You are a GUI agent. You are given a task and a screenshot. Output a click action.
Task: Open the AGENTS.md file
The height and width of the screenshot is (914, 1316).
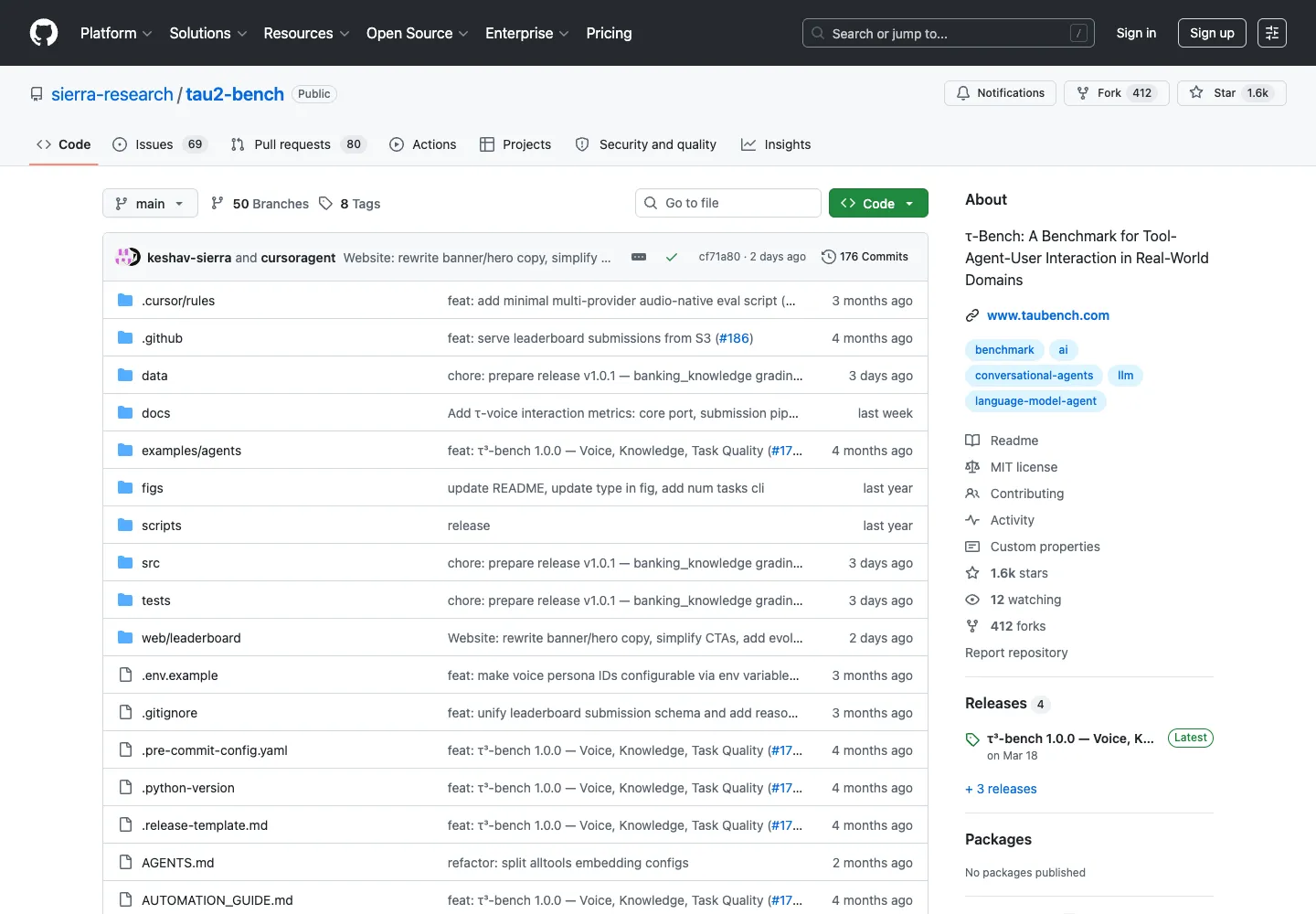click(x=177, y=863)
